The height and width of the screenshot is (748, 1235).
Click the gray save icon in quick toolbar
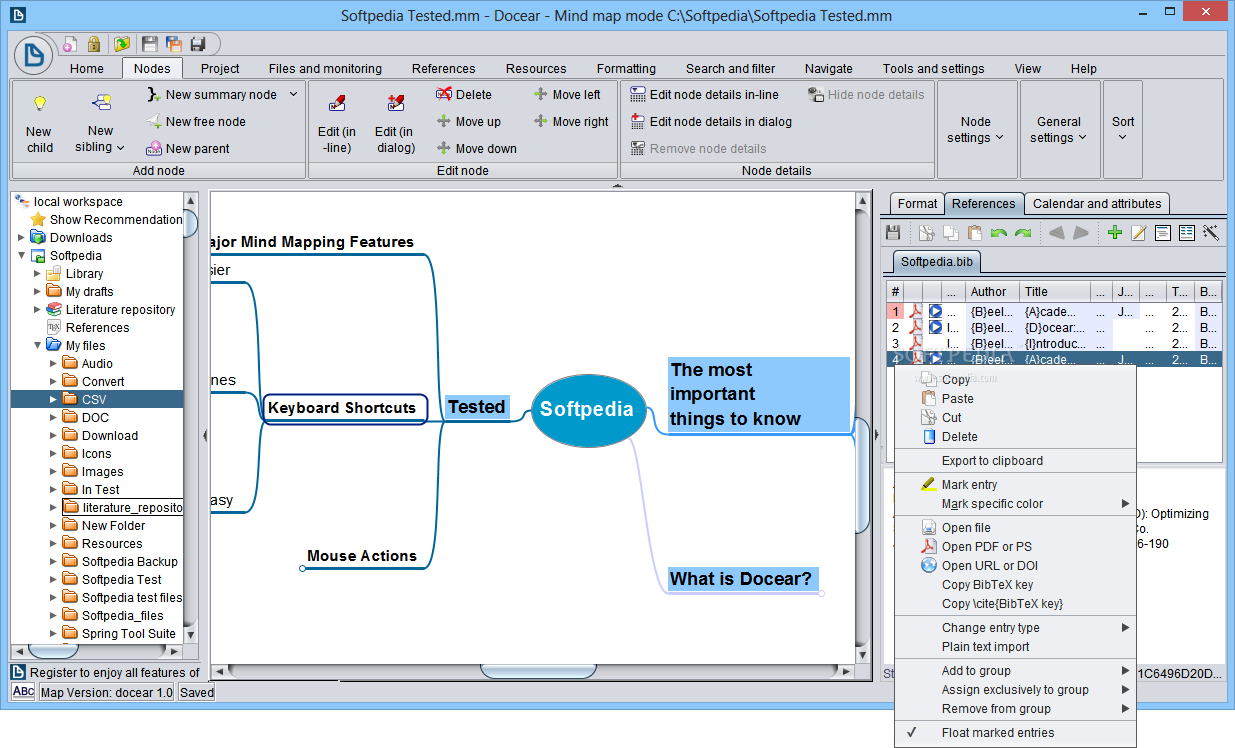coord(150,44)
